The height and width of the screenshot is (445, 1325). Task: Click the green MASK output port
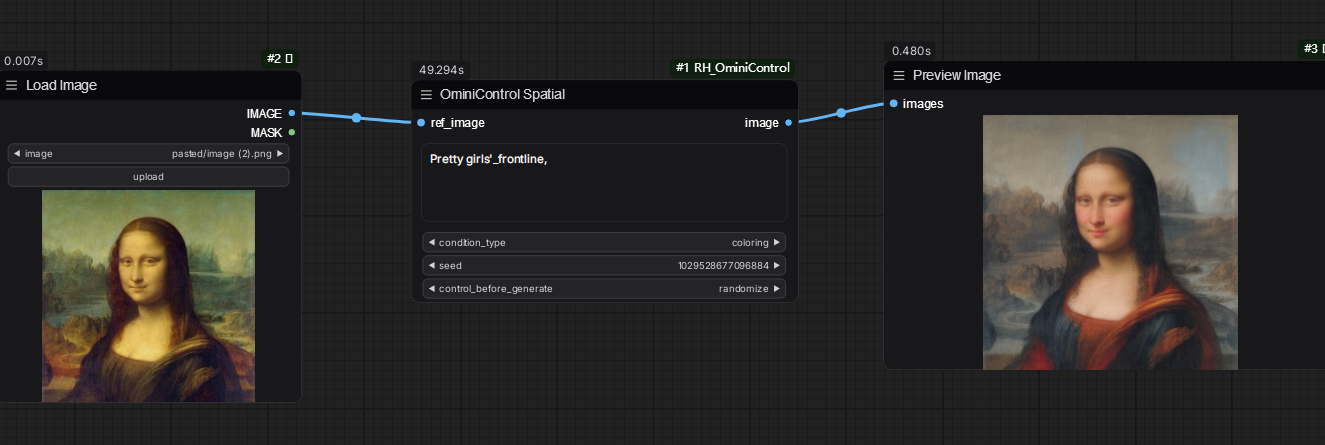(x=291, y=132)
